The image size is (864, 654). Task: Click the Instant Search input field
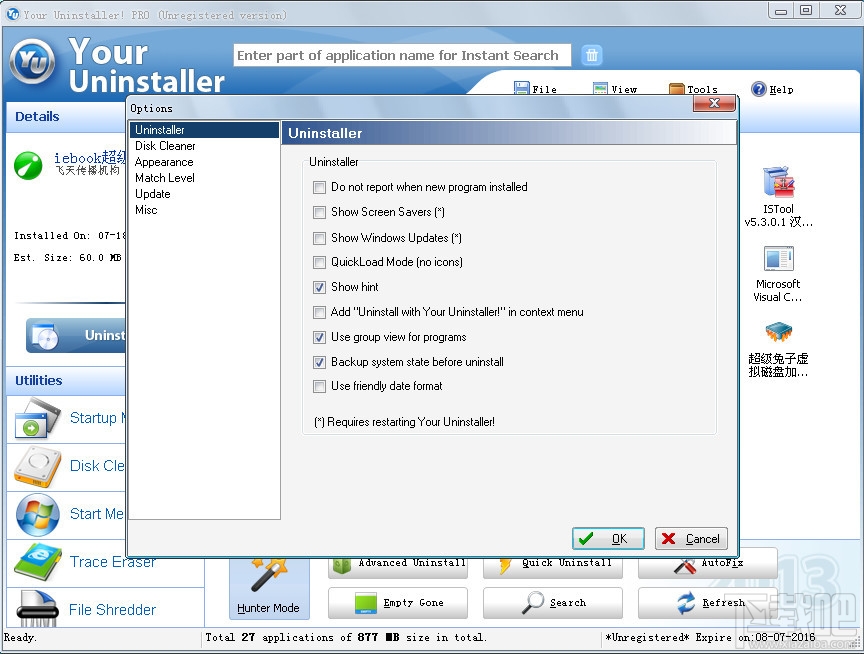click(400, 55)
